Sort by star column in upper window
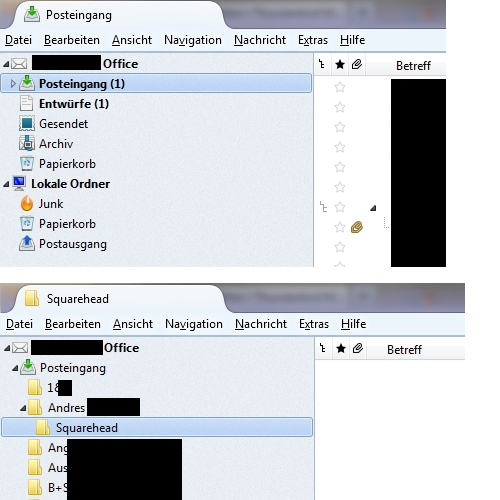The width and height of the screenshot is (500, 500). 340,64
